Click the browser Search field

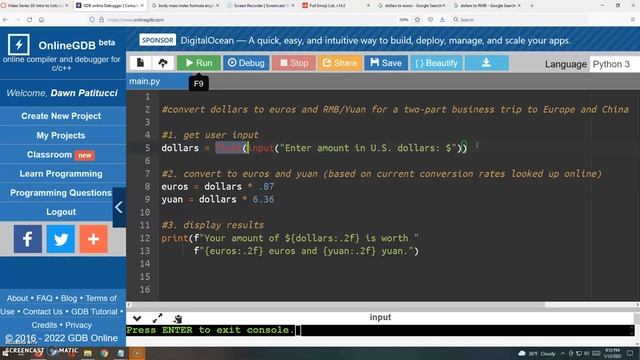(518, 20)
